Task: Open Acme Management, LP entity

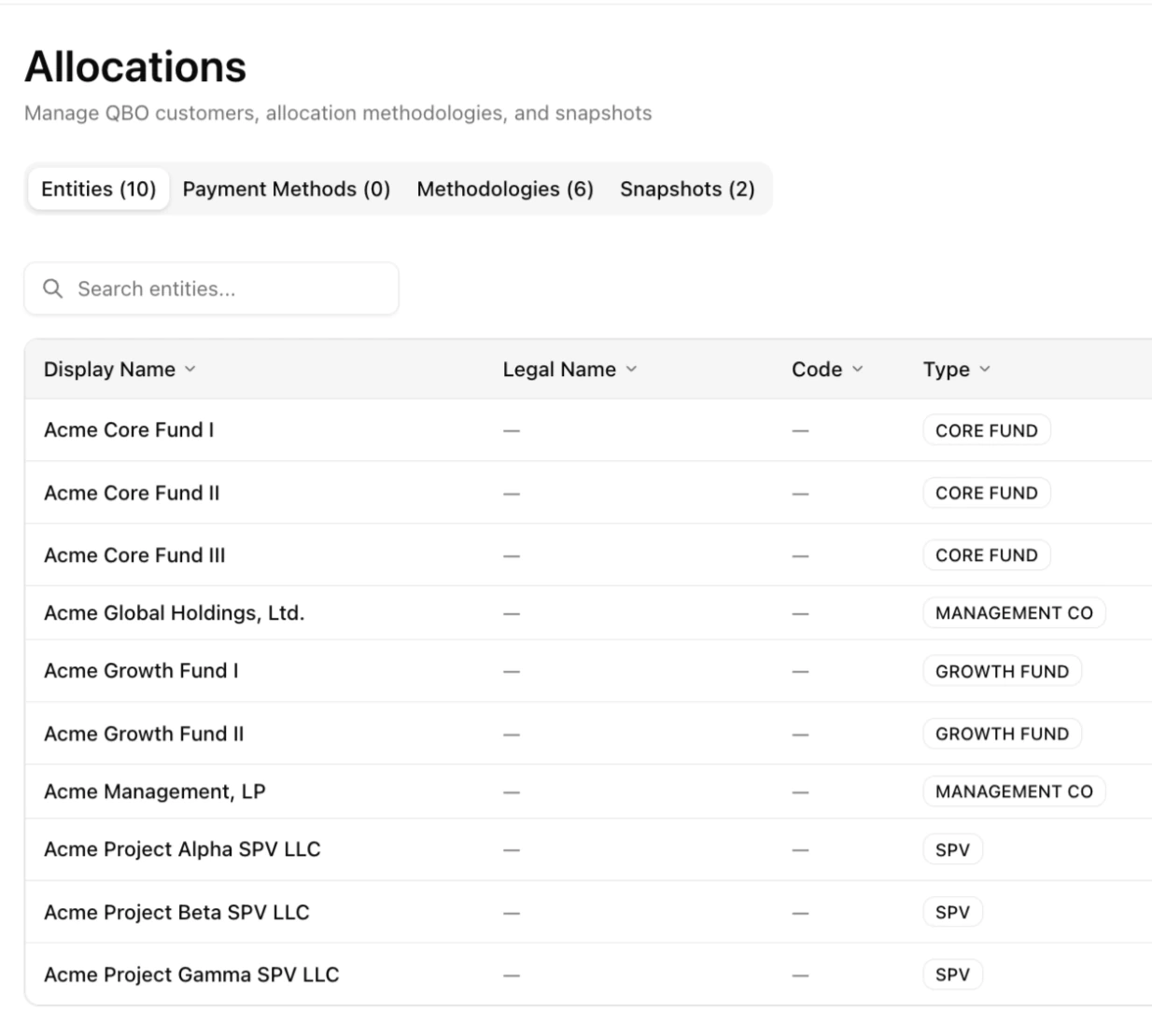Action: tap(154, 791)
